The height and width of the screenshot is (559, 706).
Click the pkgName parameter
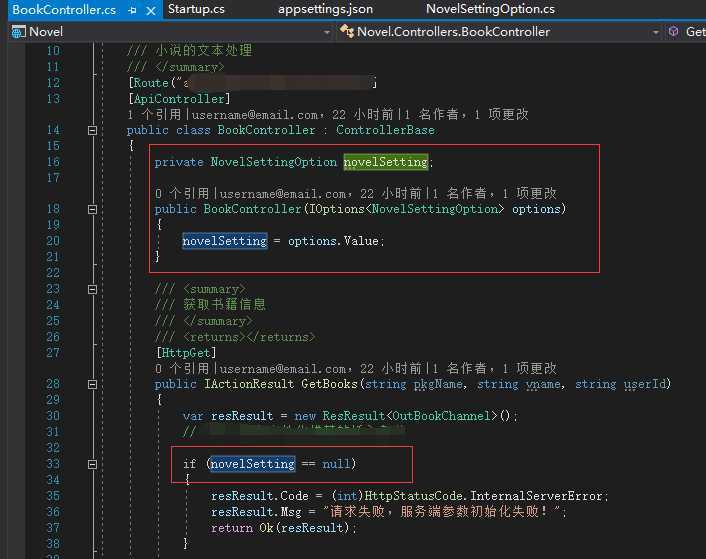coord(438,384)
